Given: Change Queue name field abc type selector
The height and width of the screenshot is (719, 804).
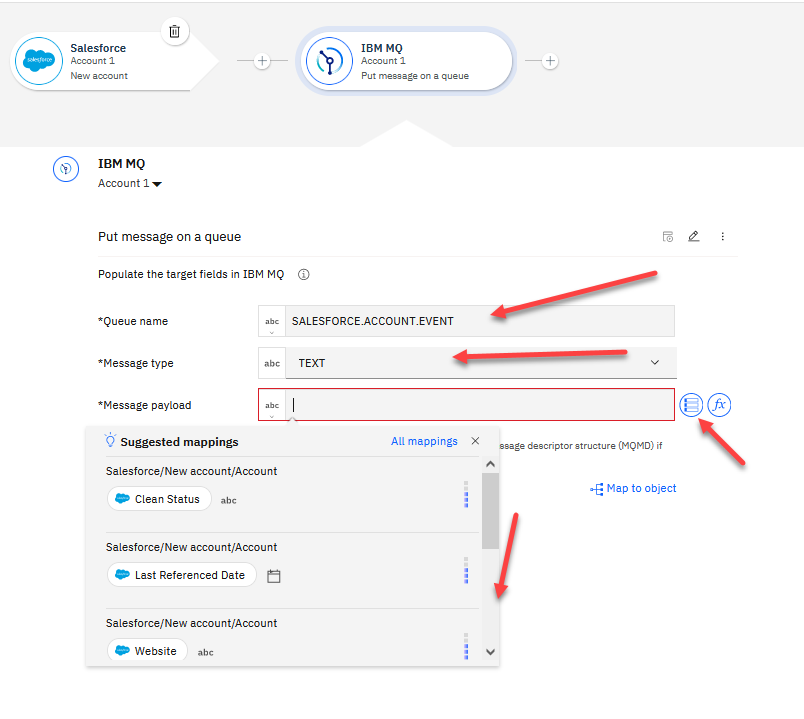Looking at the screenshot, I should [x=272, y=321].
